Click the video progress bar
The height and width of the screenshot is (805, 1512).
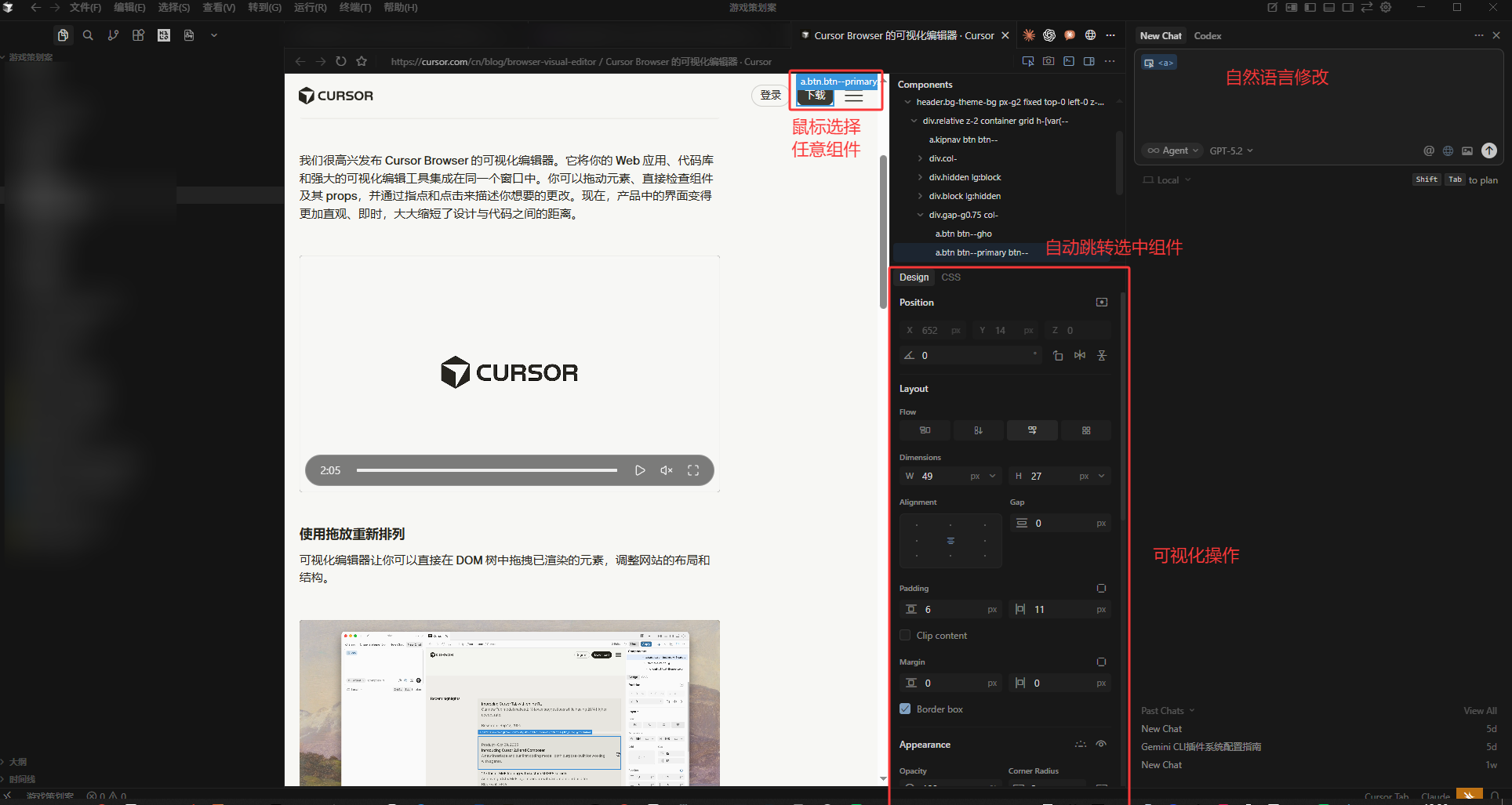click(487, 470)
